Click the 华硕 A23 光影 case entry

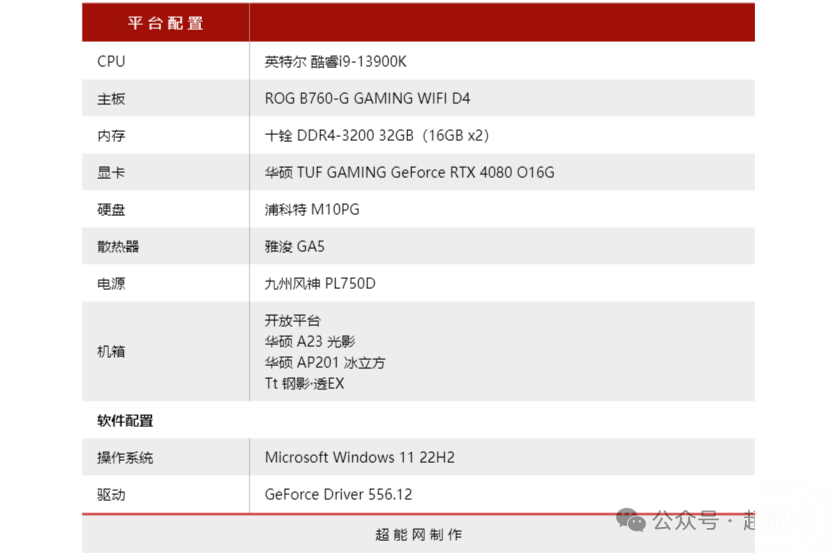(x=310, y=342)
